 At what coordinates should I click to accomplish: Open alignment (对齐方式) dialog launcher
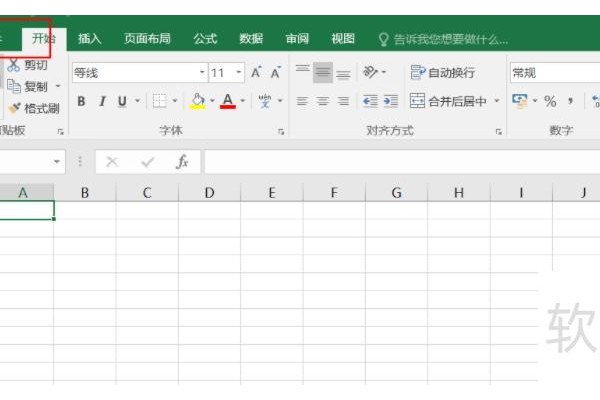pos(499,132)
